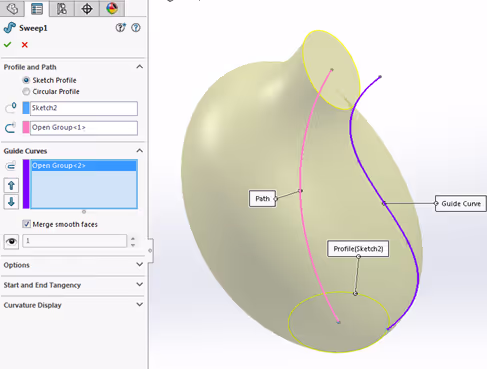487x369 pixels.
Task: Click the Sketch2 profile field
Action: [x=84, y=108]
